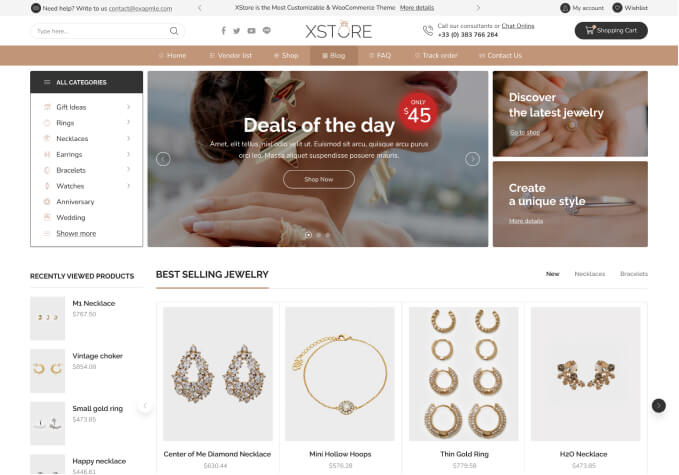The image size is (679, 475).
Task: Select third hero slider dot
Action: [x=328, y=235]
